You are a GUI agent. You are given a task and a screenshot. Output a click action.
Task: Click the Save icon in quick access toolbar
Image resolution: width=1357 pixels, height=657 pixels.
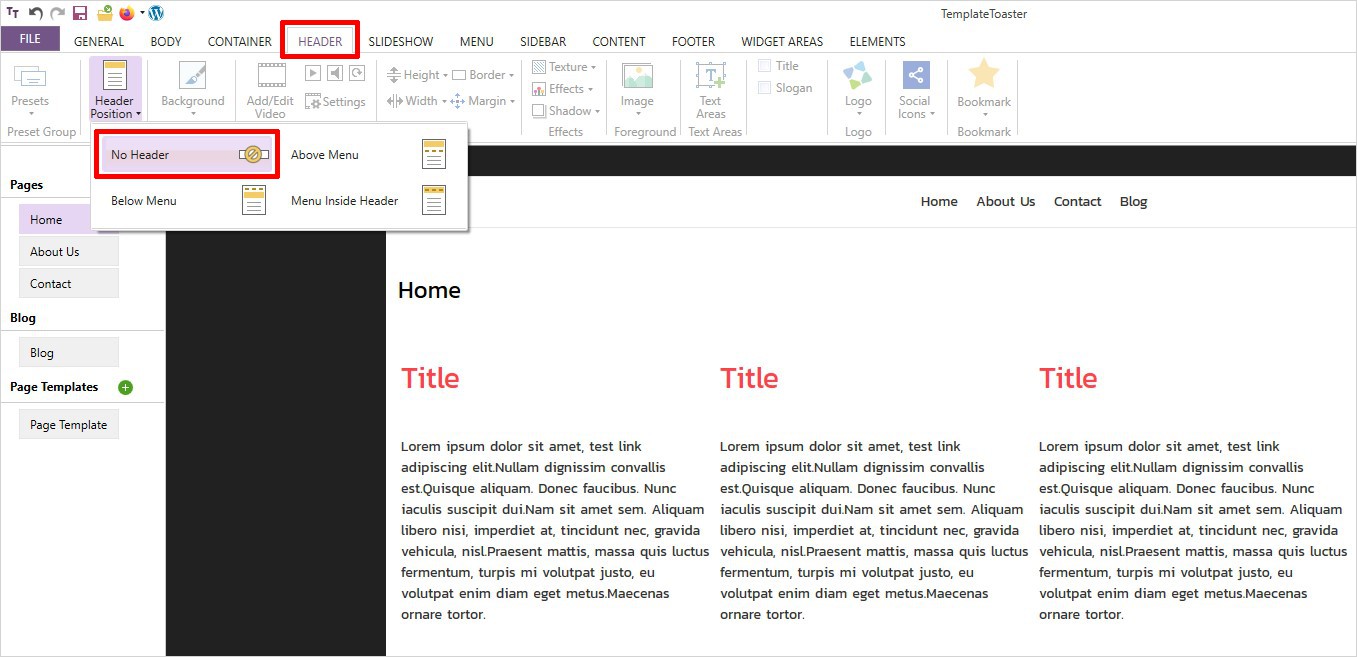click(80, 13)
